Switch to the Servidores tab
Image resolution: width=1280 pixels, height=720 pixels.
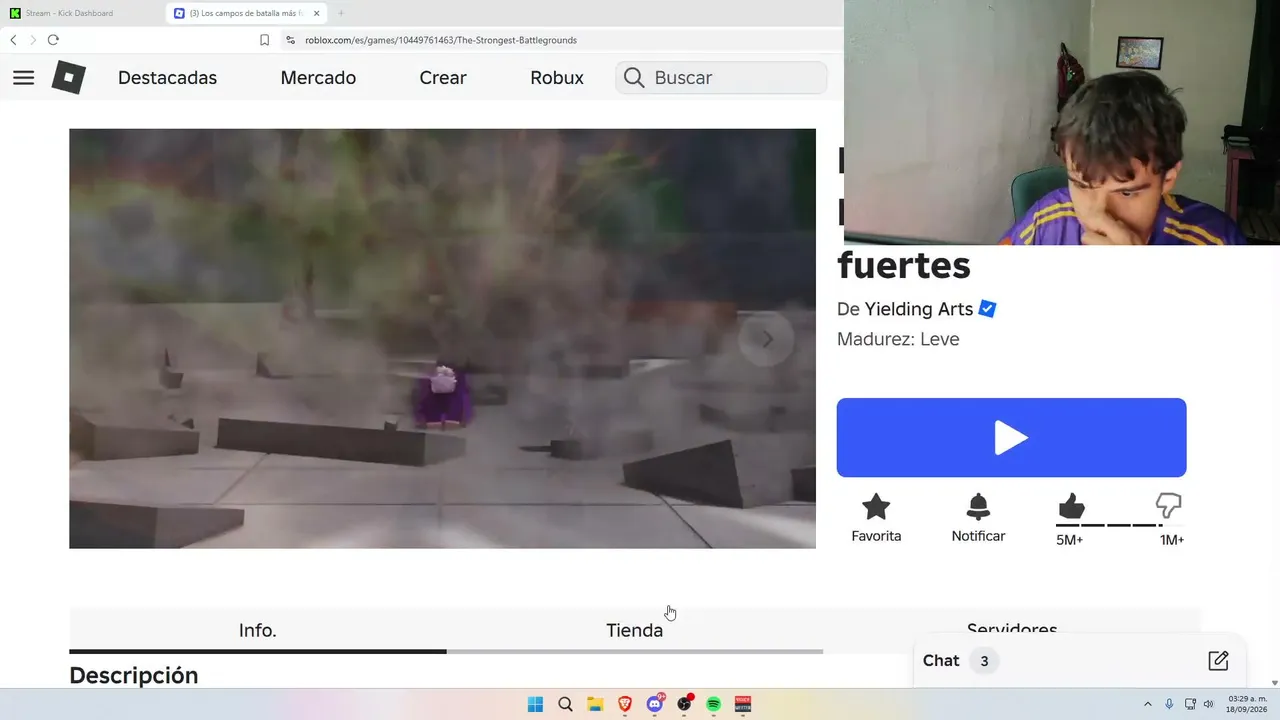click(x=1012, y=630)
